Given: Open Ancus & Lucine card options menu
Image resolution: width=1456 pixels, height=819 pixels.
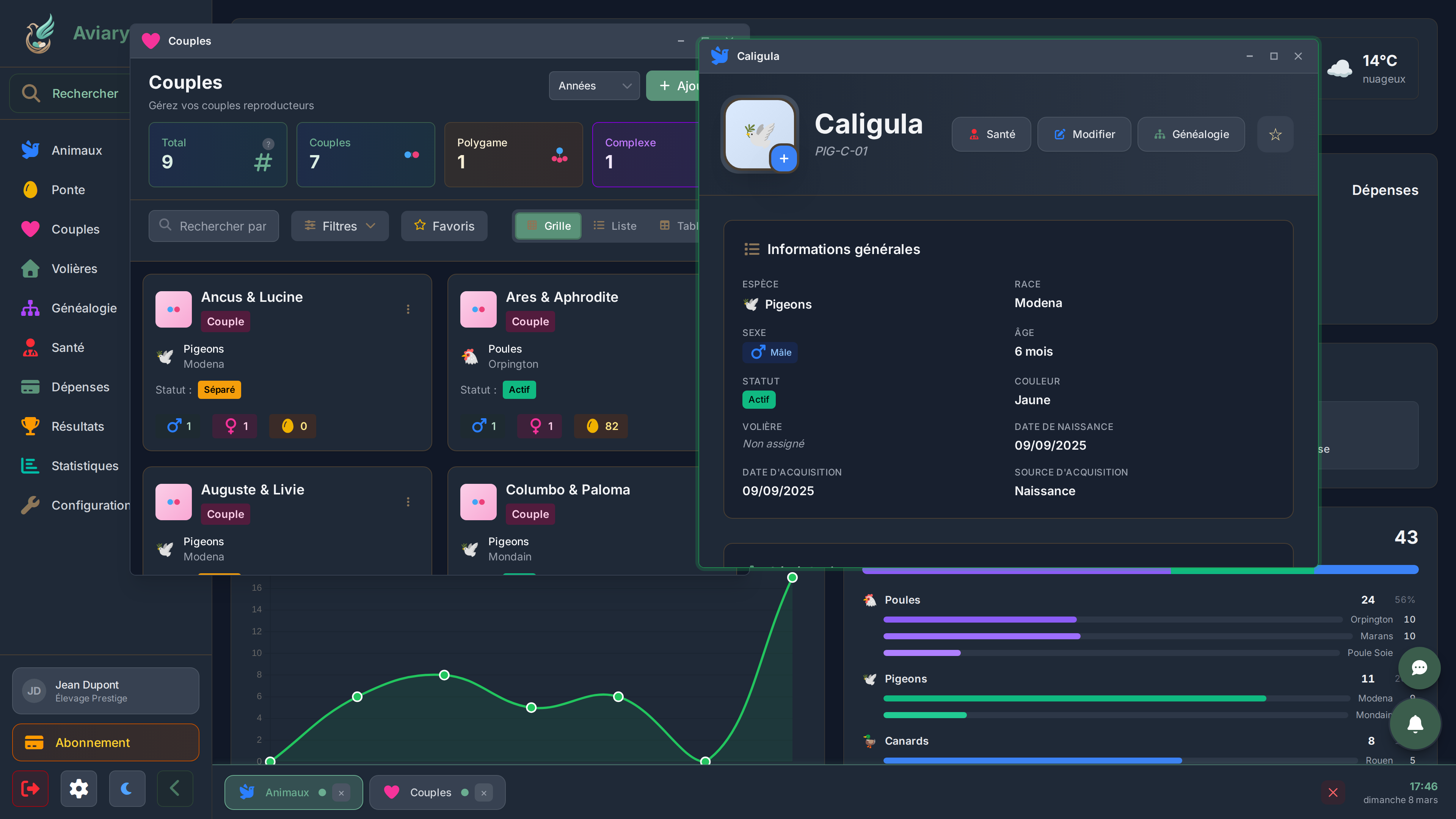Looking at the screenshot, I should 408,309.
